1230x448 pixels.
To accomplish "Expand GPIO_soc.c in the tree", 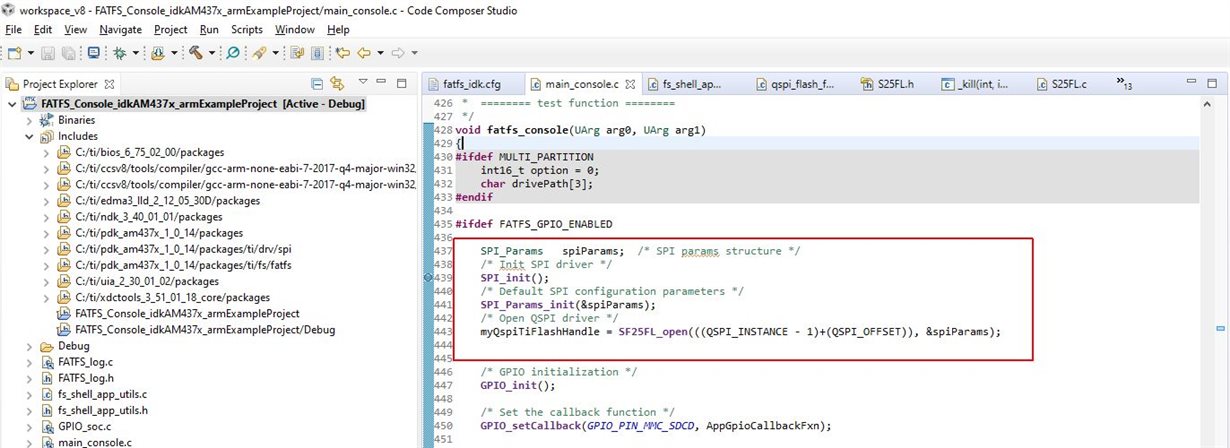I will pyautogui.click(x=29, y=426).
